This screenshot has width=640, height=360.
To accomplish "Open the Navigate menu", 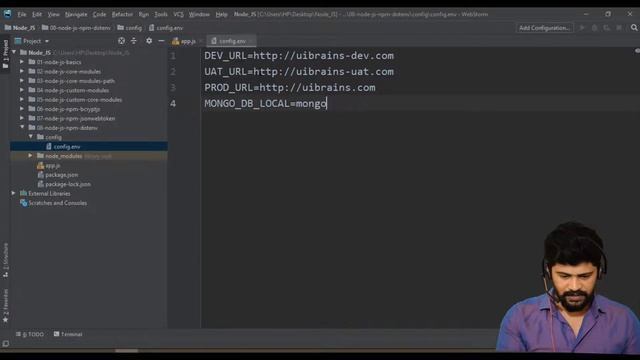I will [76, 14].
